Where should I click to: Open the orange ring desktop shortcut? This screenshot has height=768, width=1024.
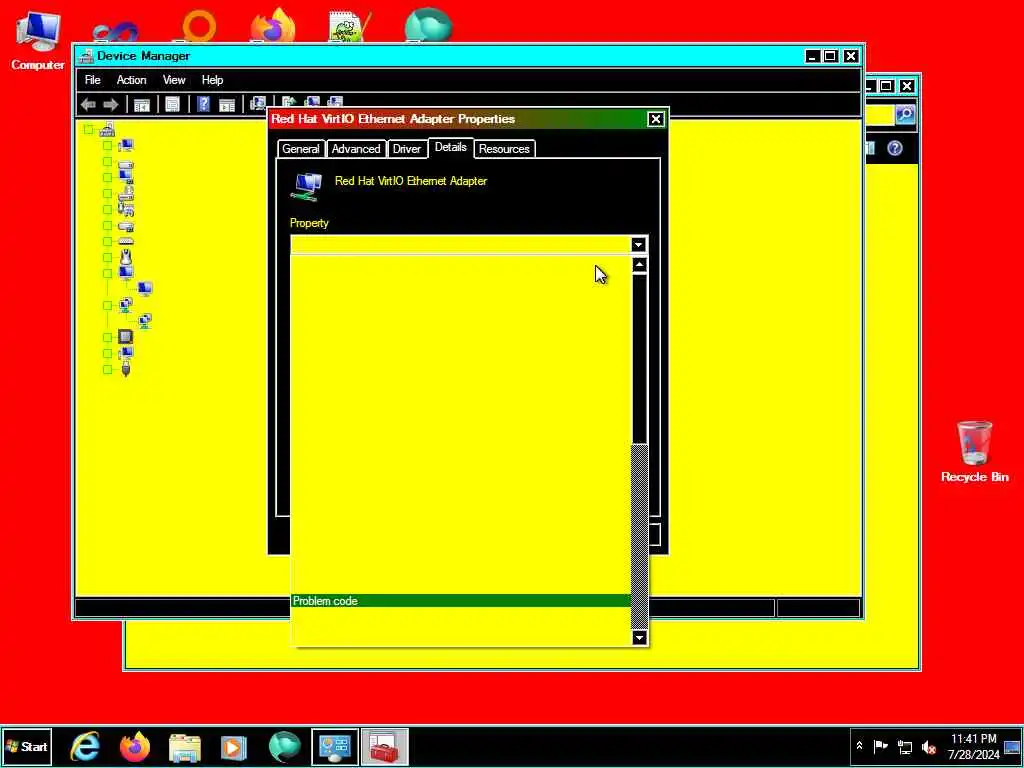point(199,26)
